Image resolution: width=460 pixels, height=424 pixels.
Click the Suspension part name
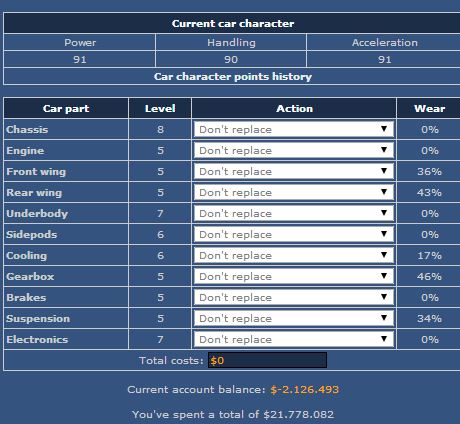click(x=38, y=318)
